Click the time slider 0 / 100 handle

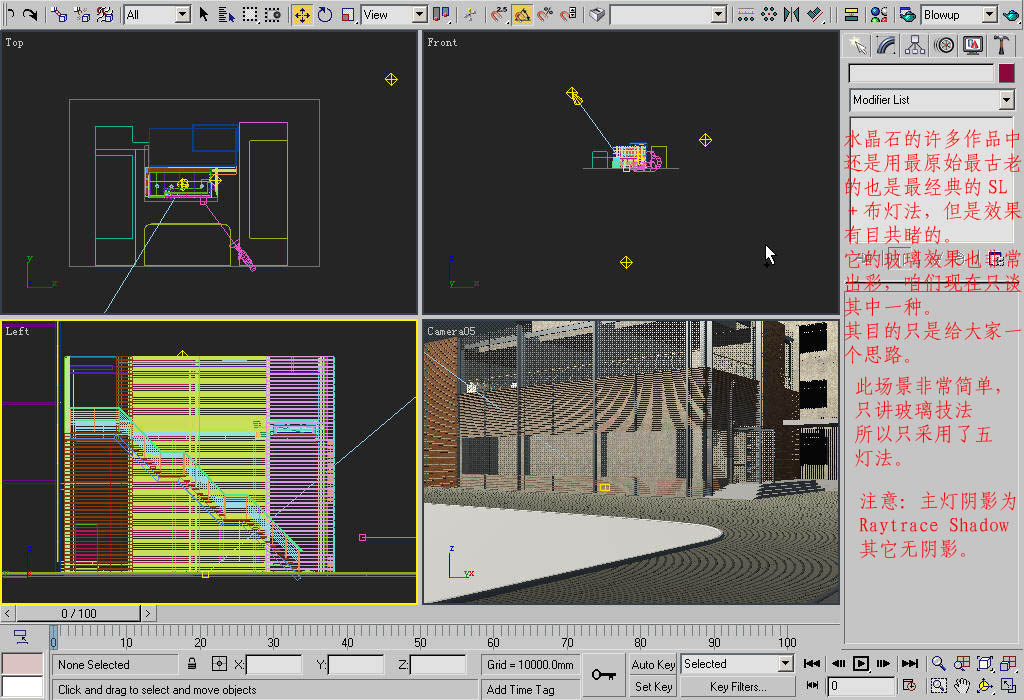(x=78, y=613)
